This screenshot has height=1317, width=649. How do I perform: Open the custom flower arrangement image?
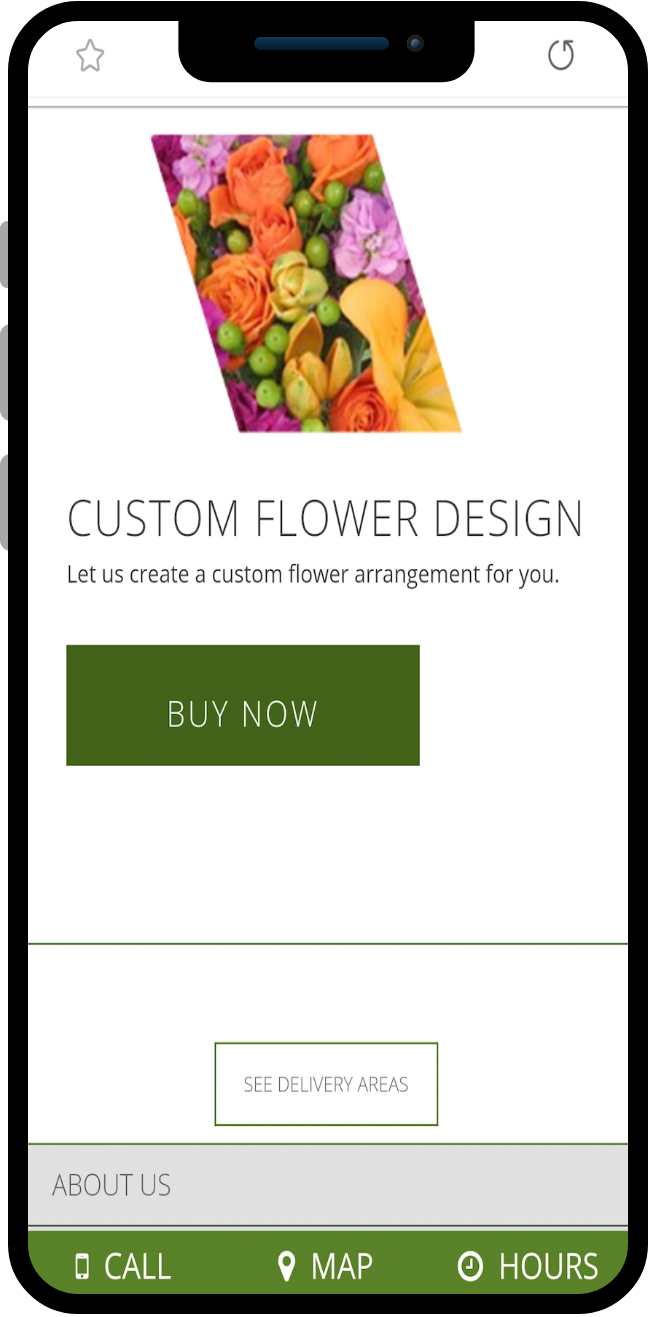pyautogui.click(x=306, y=283)
